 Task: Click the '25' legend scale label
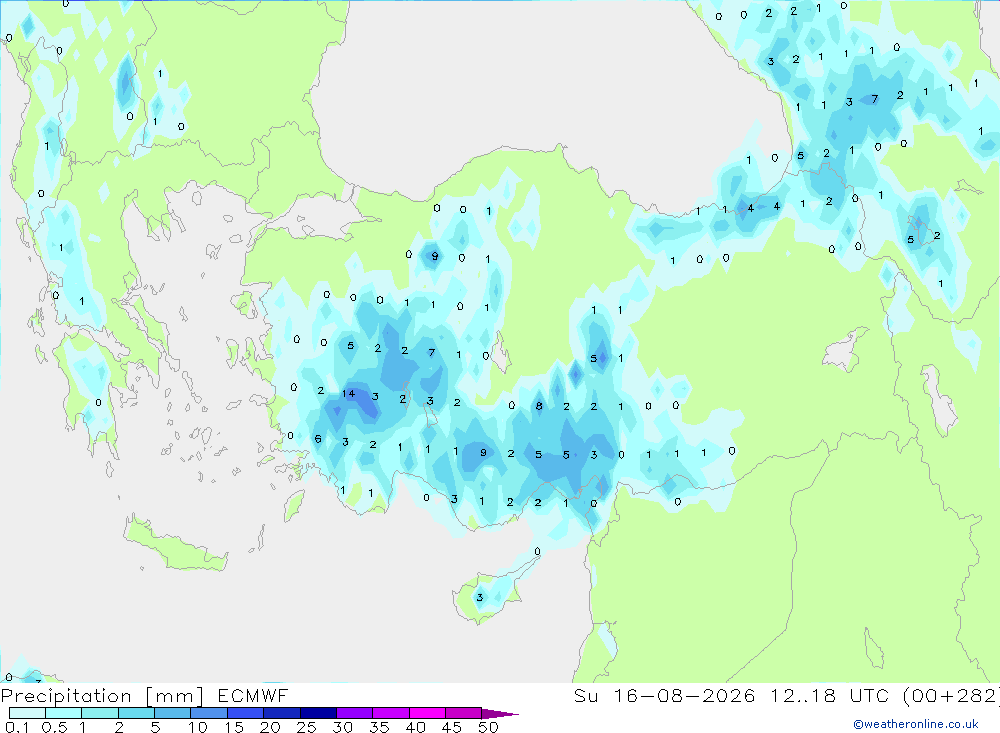307,727
